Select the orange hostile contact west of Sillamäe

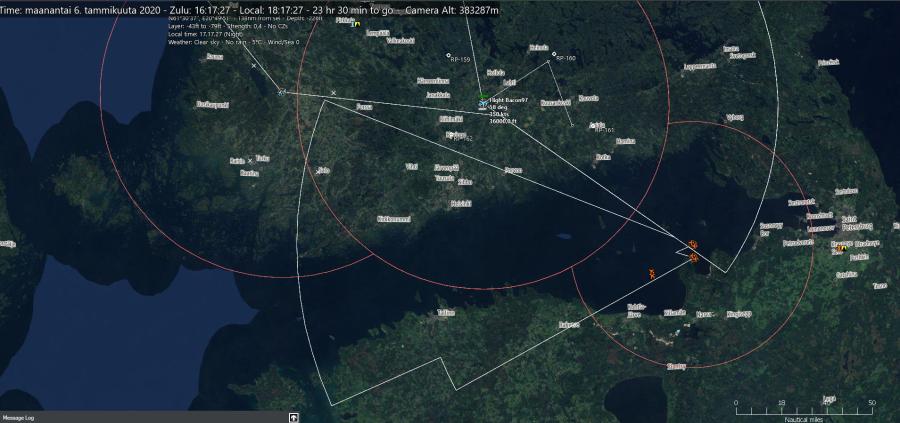pos(652,272)
